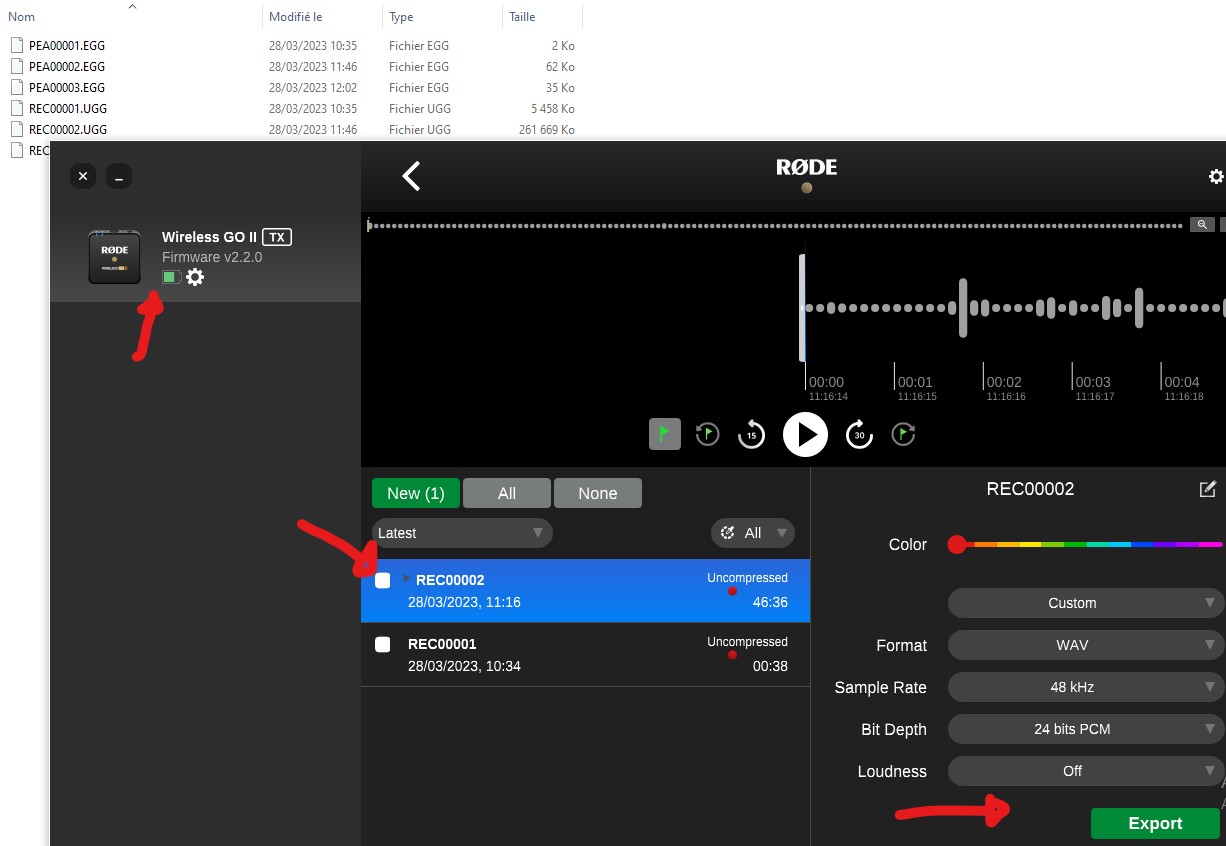The image size is (1226, 846).
Task: Skip back 15 seconds
Action: (x=751, y=434)
